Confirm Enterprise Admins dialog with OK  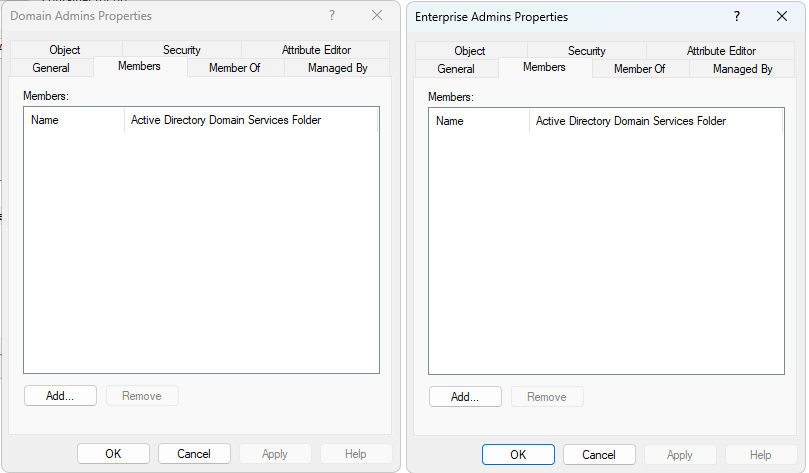(x=518, y=454)
